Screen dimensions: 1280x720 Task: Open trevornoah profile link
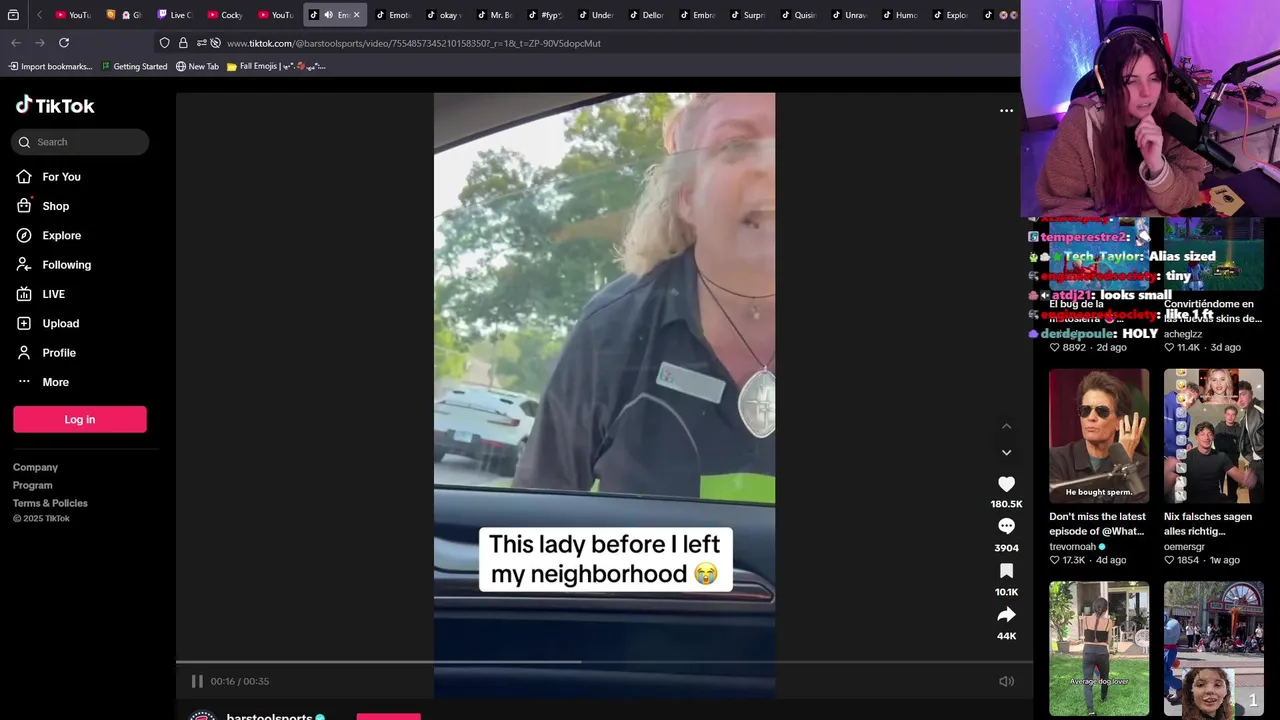click(x=1073, y=547)
